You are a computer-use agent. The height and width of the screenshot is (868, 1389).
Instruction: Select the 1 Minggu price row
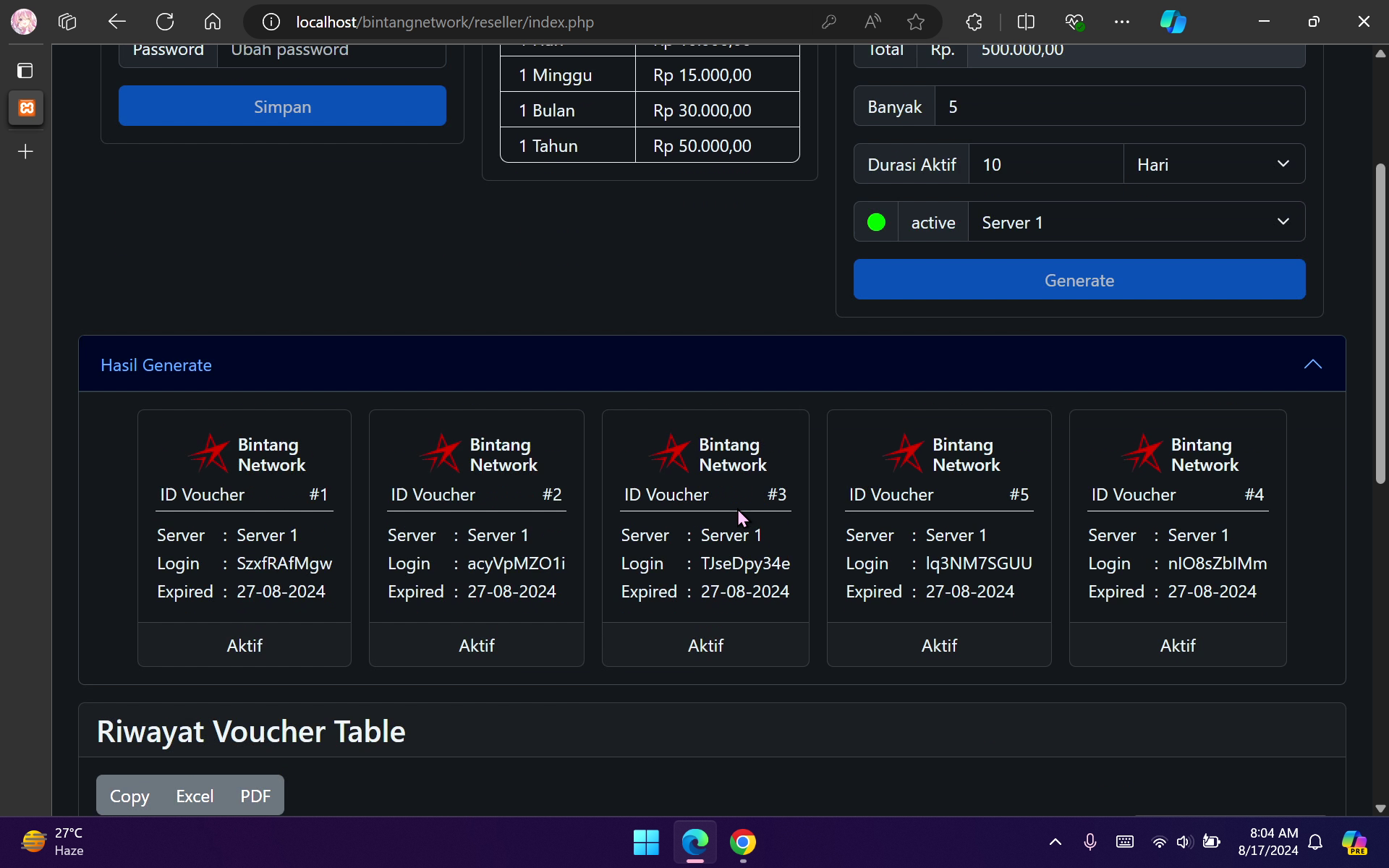(650, 75)
